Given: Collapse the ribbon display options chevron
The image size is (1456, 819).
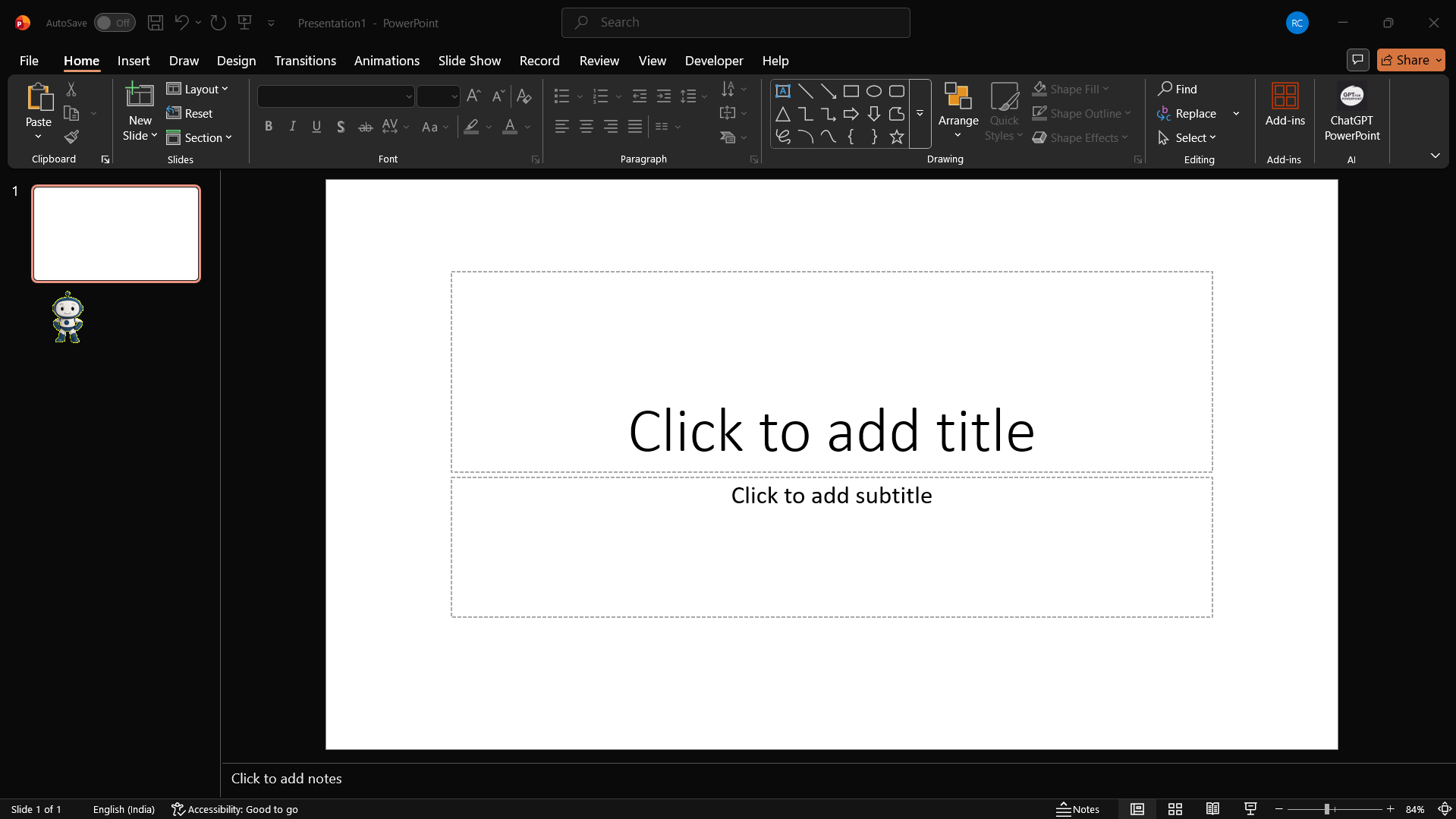Looking at the screenshot, I should click(x=1436, y=156).
